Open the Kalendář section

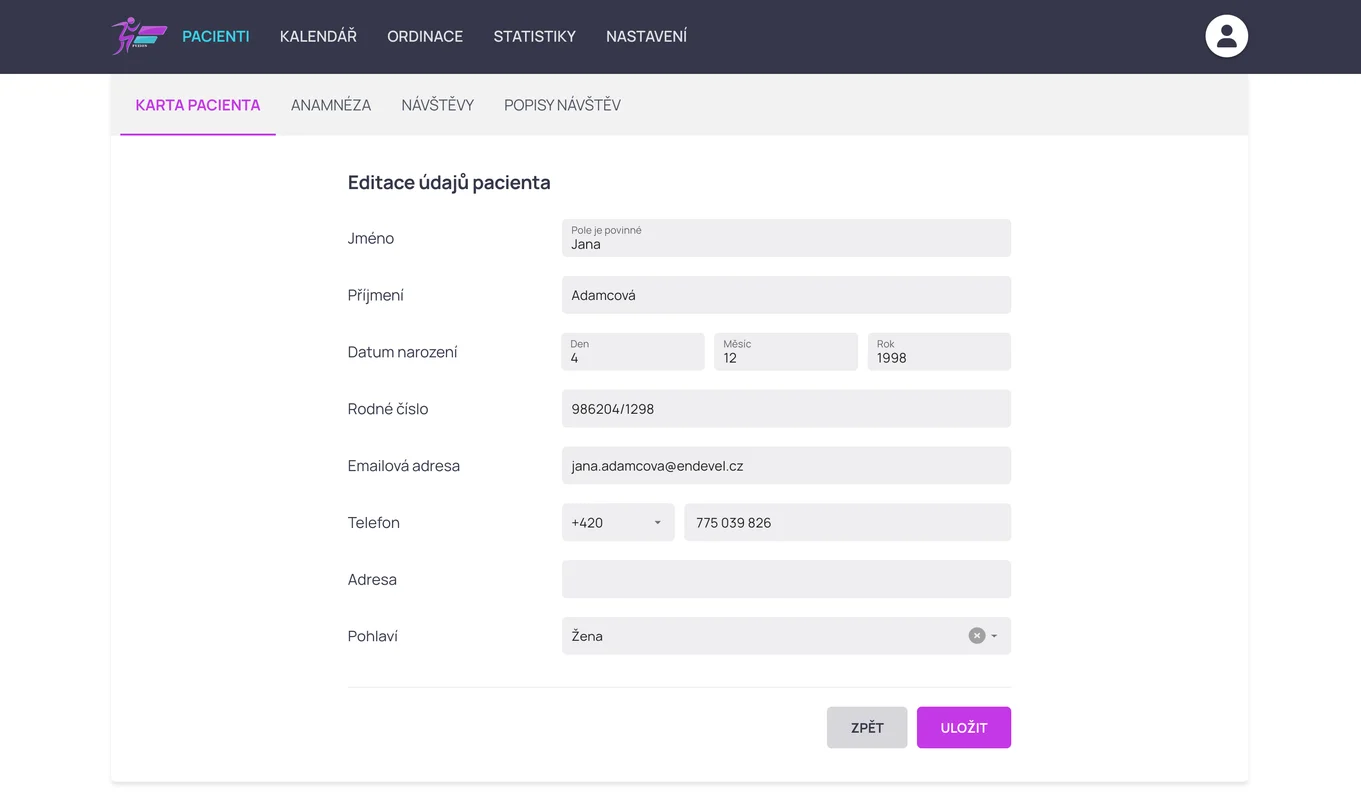pyautogui.click(x=318, y=36)
